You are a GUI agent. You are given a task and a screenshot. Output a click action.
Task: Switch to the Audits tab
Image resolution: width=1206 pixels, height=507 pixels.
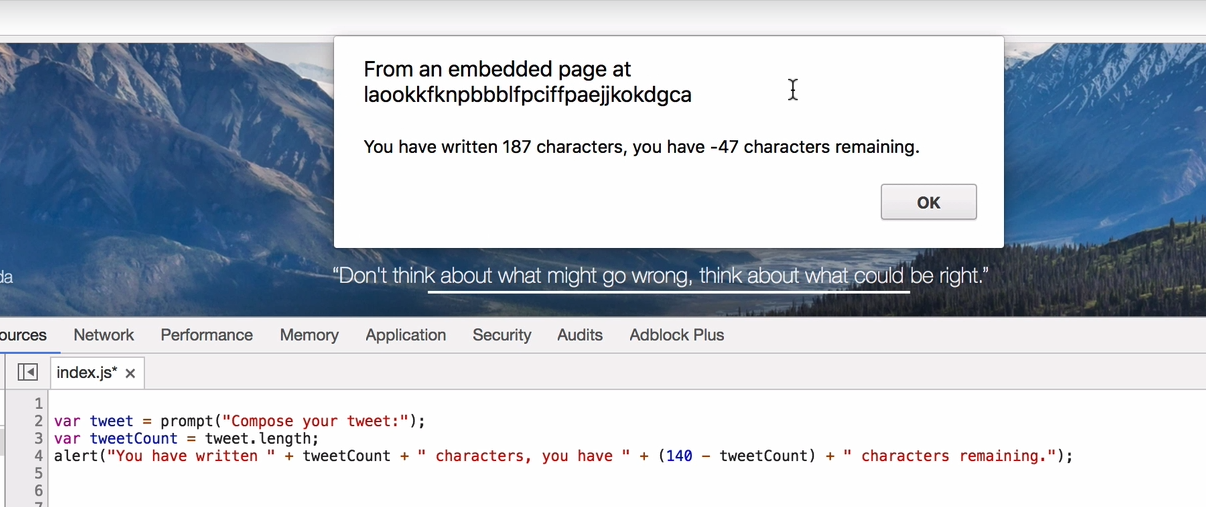tap(580, 335)
